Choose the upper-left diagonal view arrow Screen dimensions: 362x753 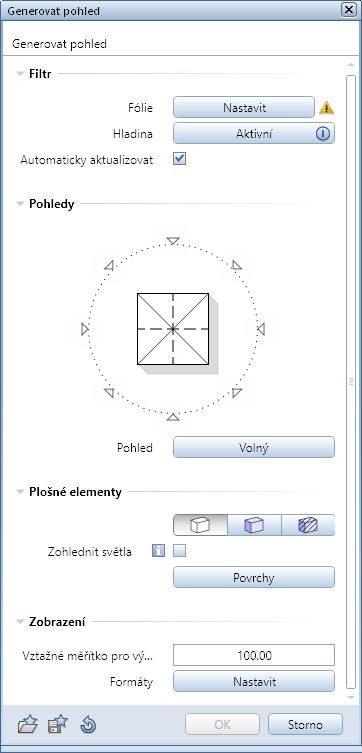coord(109,265)
